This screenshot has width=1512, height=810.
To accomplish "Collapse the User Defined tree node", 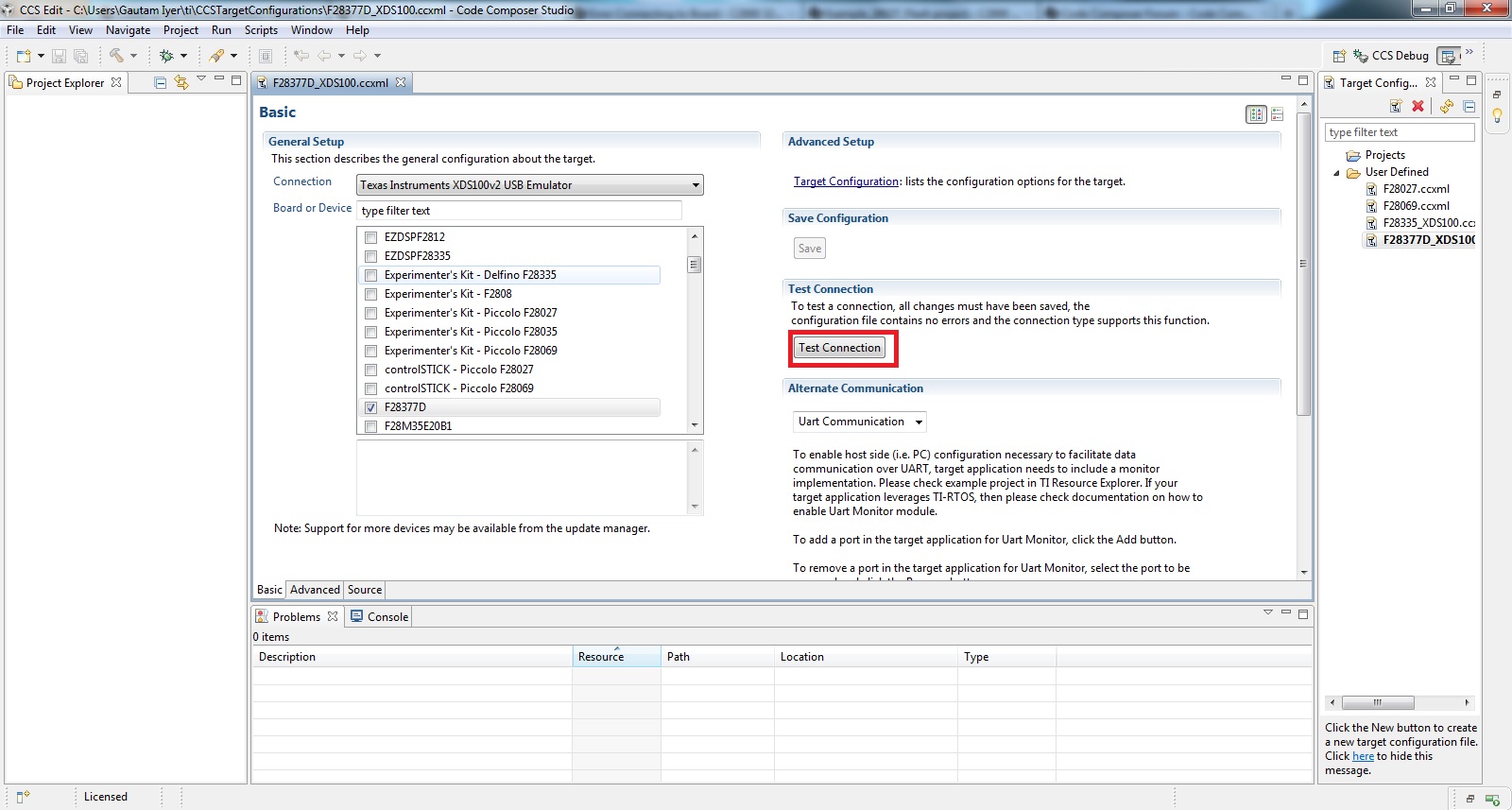I will pos(1337,173).
